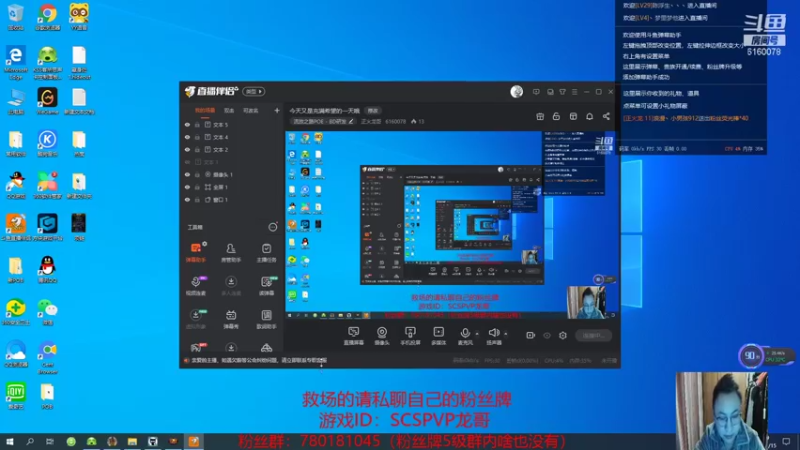Click the 麦克风 microphone icon
800x450 pixels.
(465, 333)
